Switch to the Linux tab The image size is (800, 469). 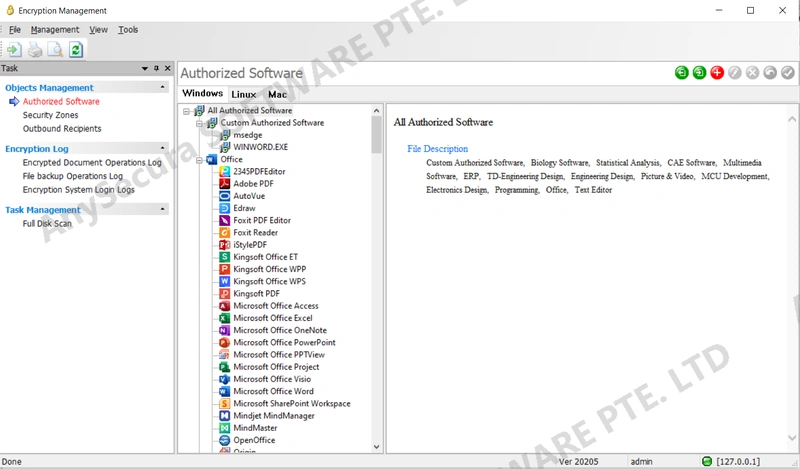tap(243, 94)
